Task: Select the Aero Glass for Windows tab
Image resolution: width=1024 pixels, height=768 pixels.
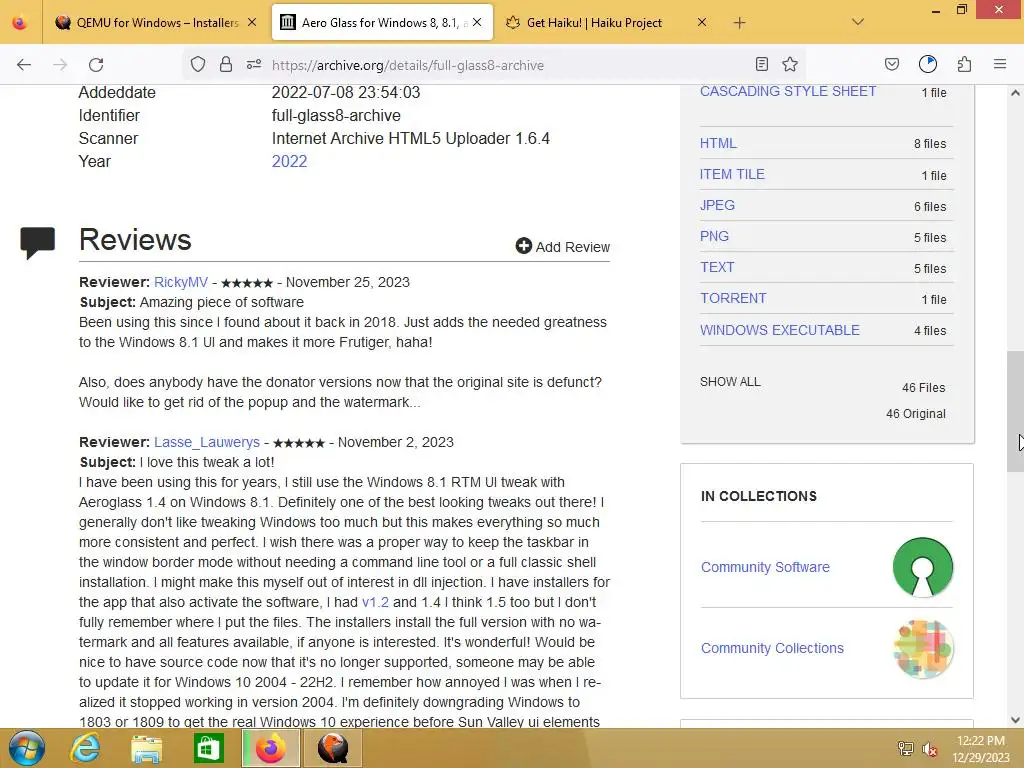Action: coord(382,22)
